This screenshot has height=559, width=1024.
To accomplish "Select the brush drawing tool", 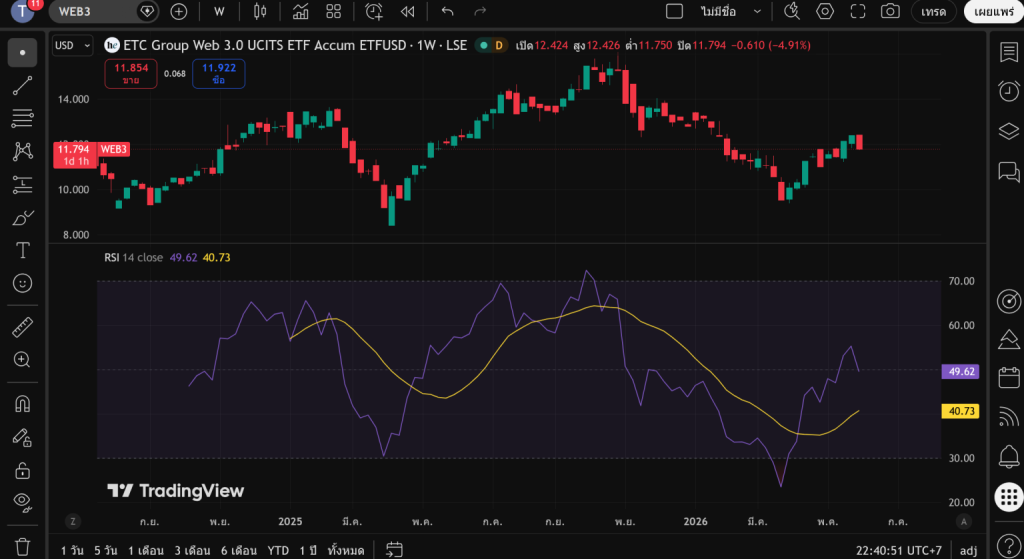I will point(22,217).
